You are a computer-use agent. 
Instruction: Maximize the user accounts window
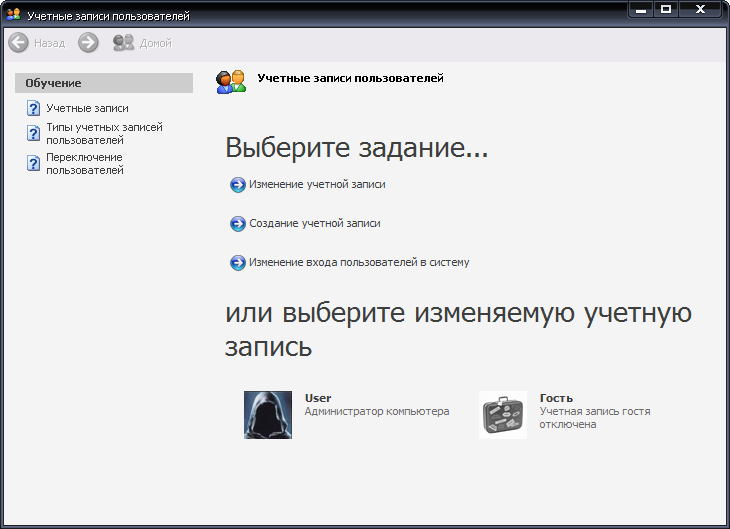tap(666, 9)
